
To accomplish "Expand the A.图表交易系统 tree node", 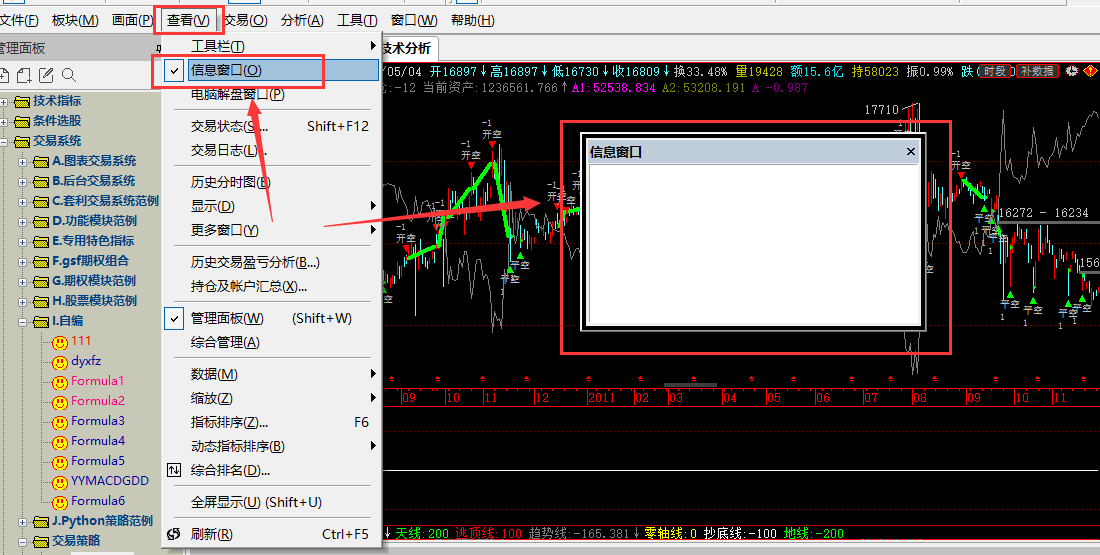I will [22, 162].
